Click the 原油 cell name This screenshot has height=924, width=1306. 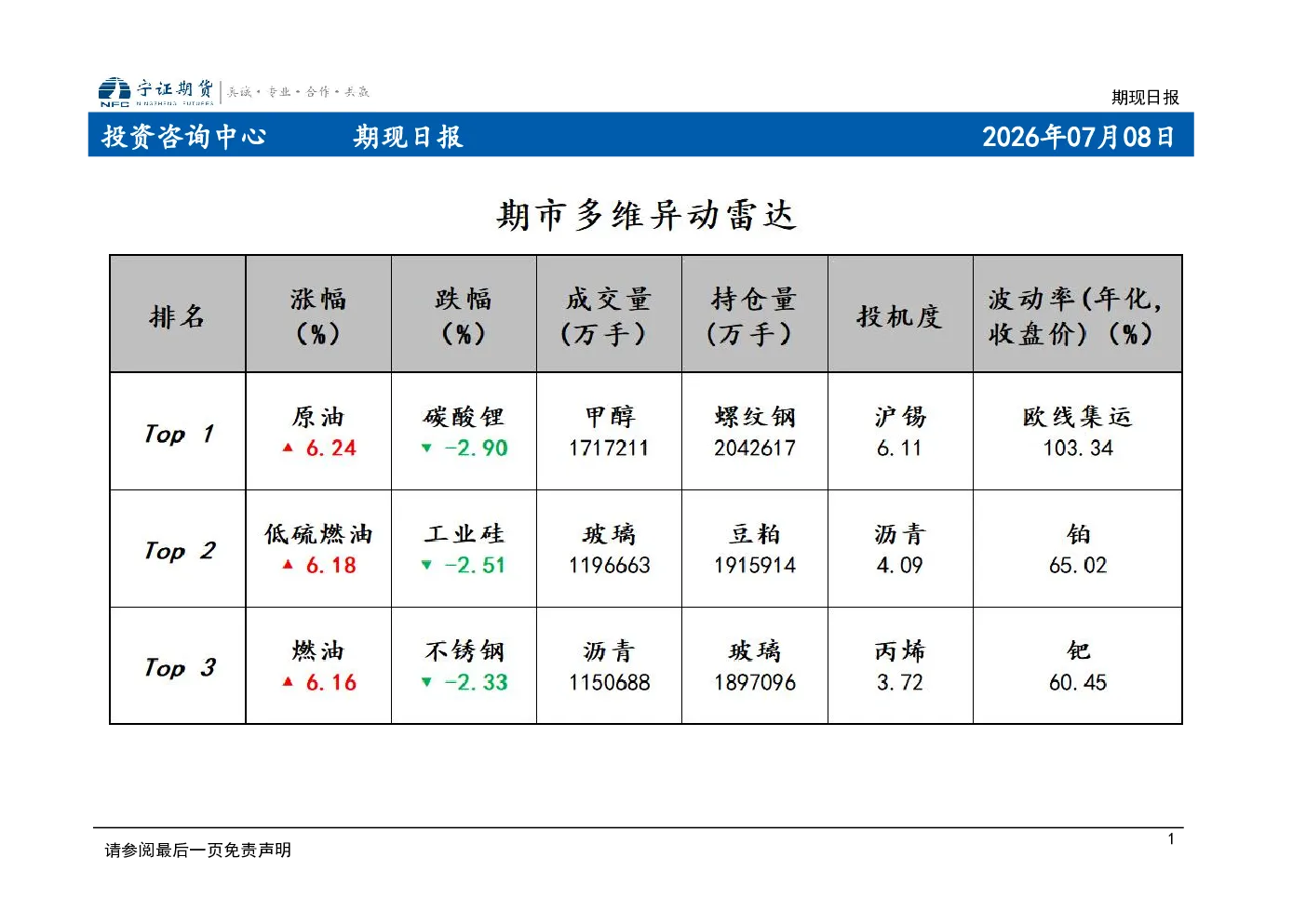pyautogui.click(x=317, y=416)
